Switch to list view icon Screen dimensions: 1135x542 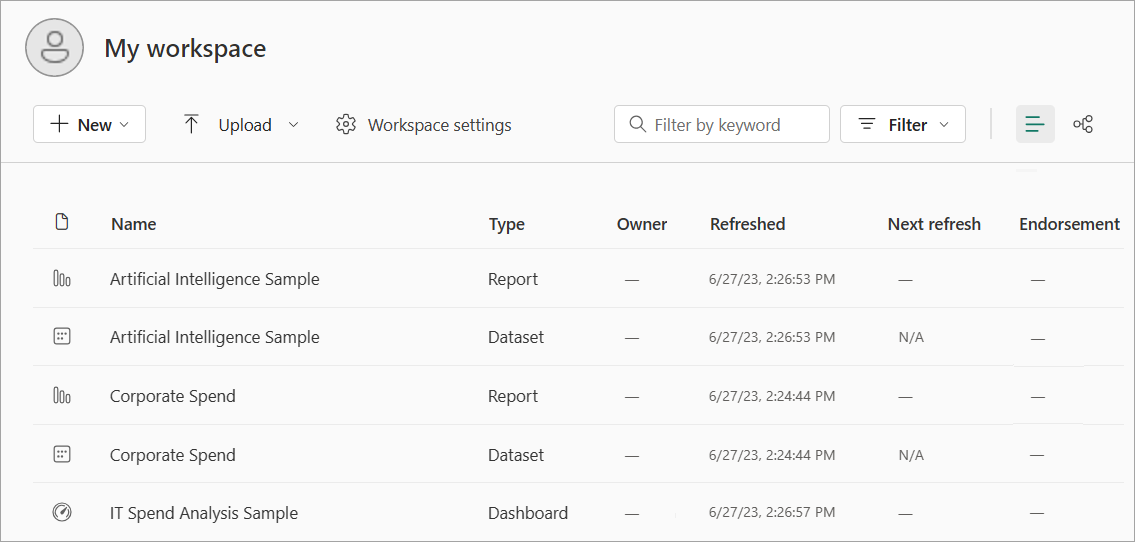[1035, 124]
